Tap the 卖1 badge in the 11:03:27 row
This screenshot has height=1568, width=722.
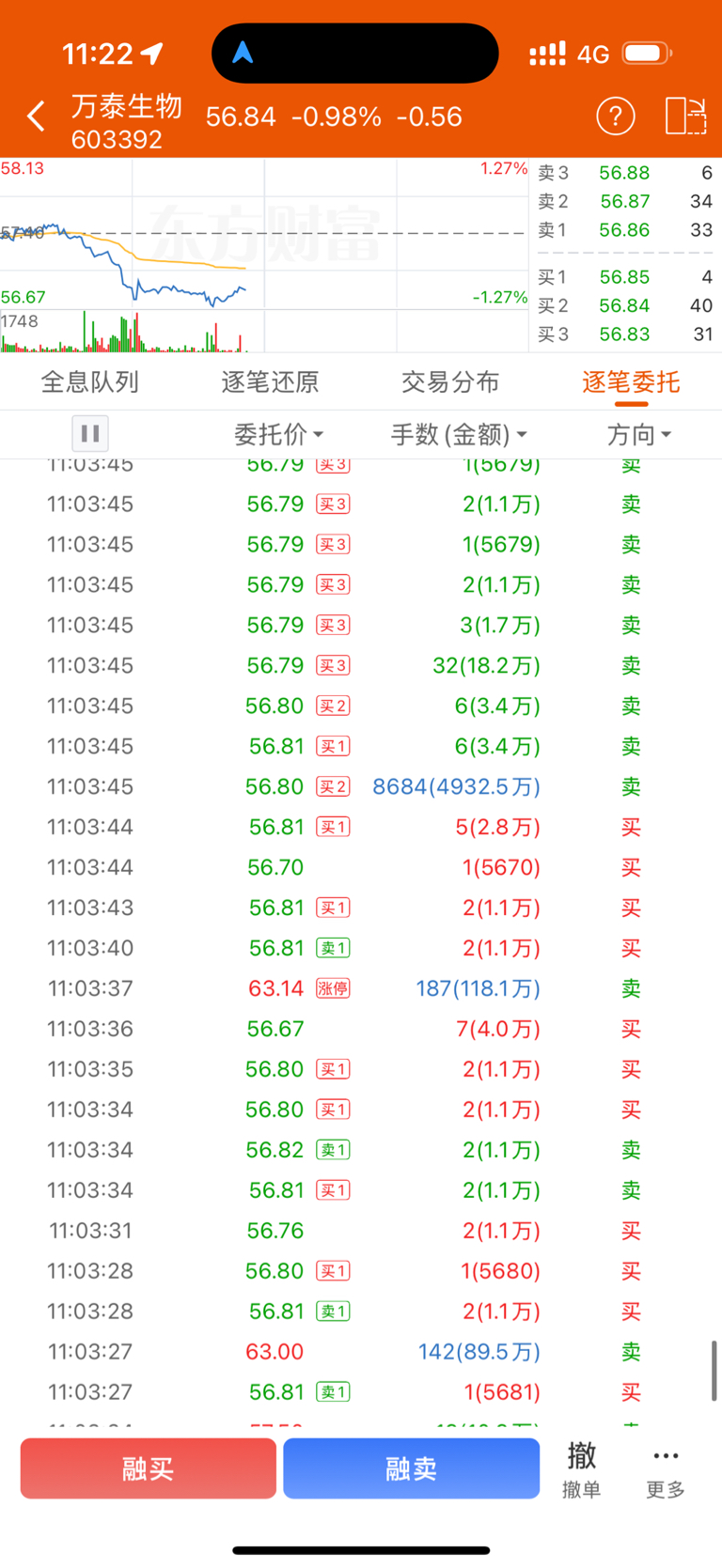point(333,1391)
